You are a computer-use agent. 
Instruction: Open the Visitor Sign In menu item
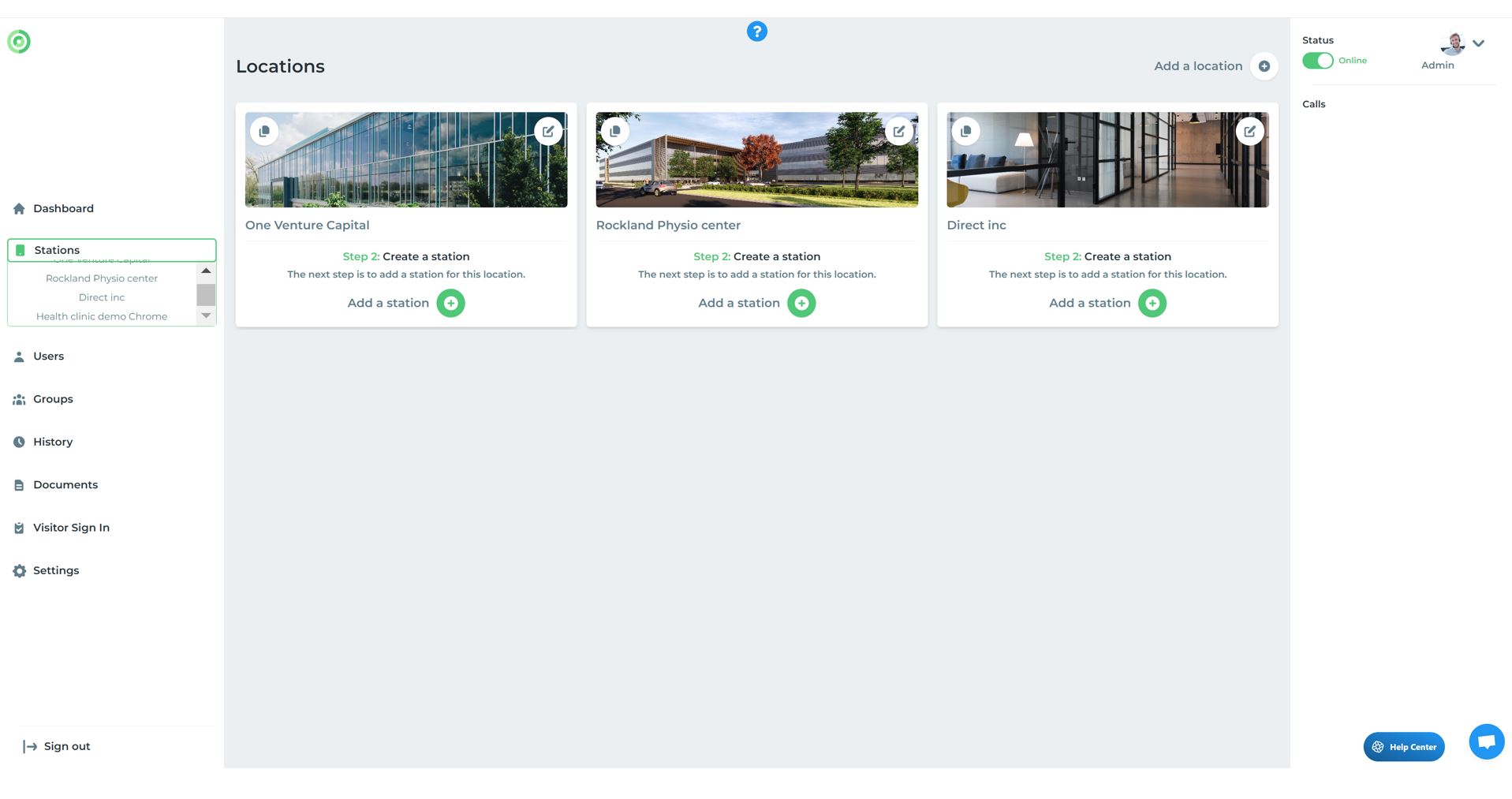pyautogui.click(x=71, y=528)
